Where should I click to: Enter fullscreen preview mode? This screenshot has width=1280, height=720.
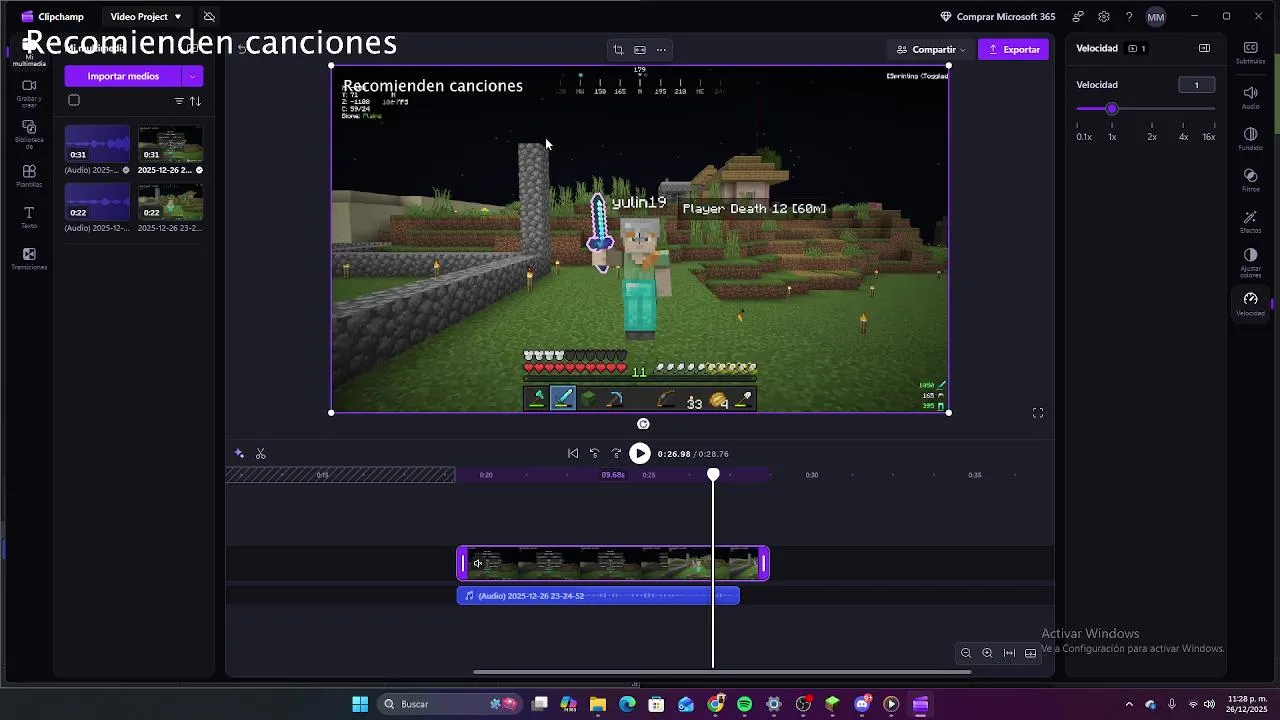[1038, 413]
